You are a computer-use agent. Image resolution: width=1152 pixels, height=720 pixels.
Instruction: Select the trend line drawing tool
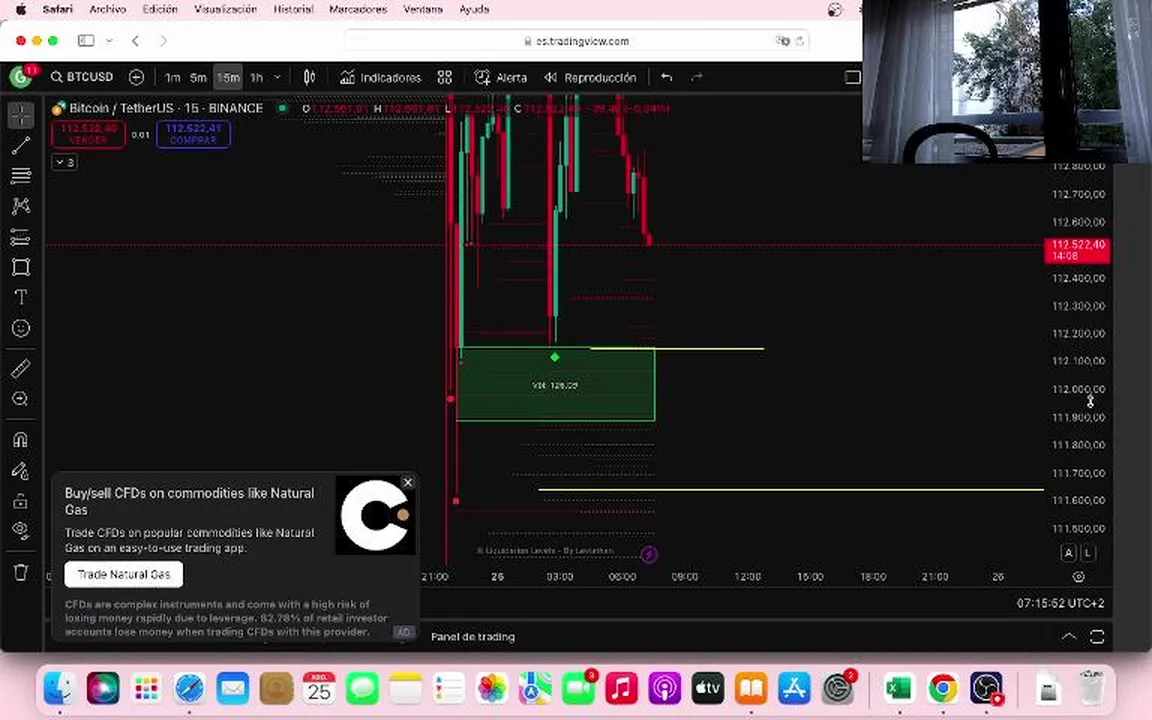(x=21, y=145)
